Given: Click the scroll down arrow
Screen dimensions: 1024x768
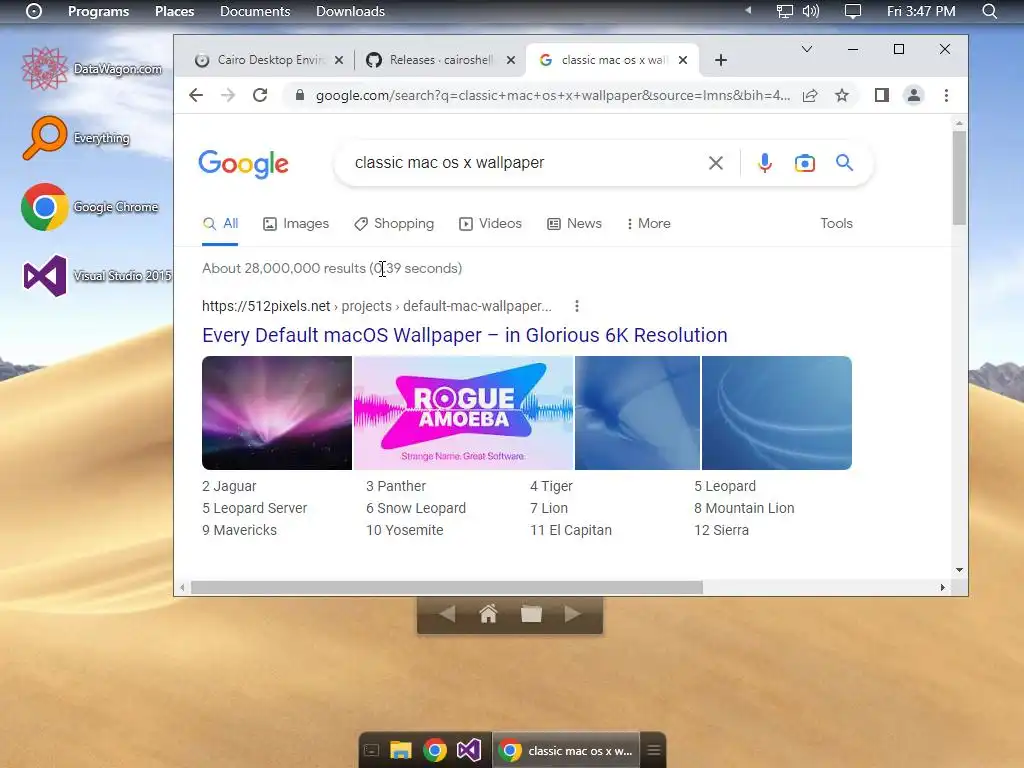Looking at the screenshot, I should [x=959, y=569].
